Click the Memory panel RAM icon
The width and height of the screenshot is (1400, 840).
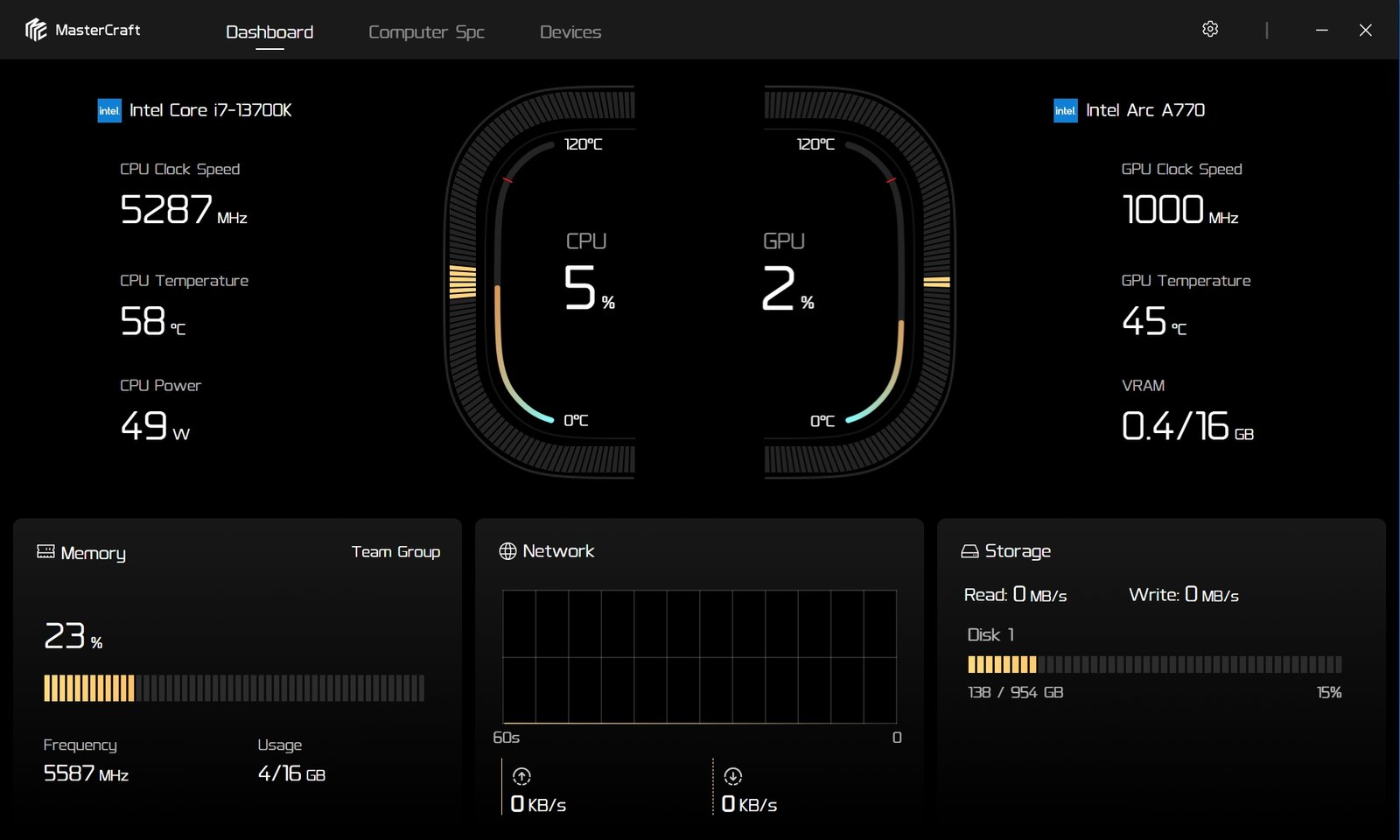coord(45,551)
